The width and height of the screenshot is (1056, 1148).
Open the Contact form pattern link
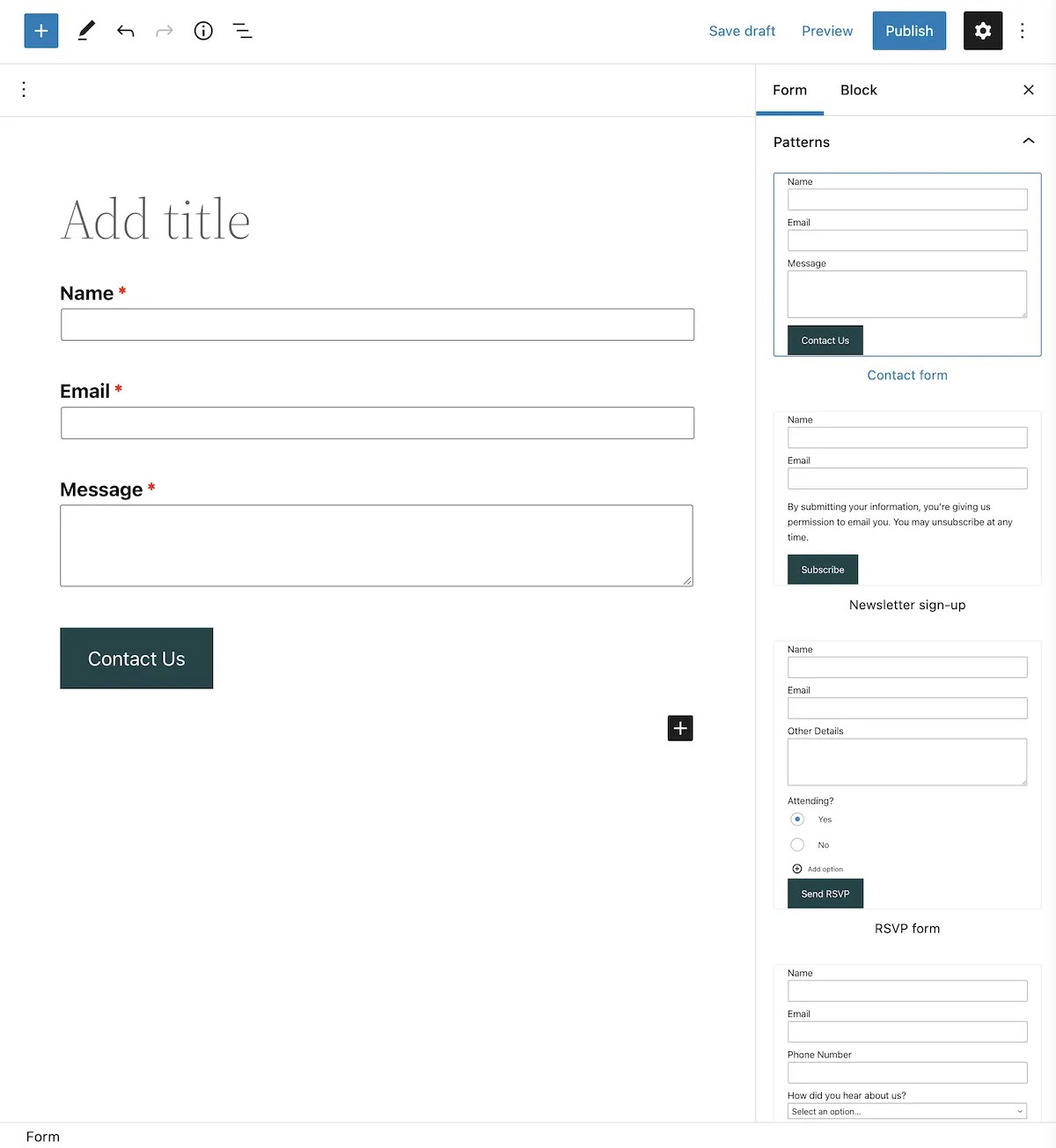907,375
